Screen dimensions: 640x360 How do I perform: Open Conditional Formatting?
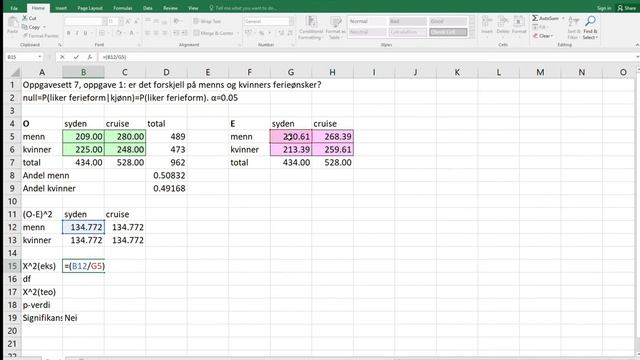click(311, 27)
